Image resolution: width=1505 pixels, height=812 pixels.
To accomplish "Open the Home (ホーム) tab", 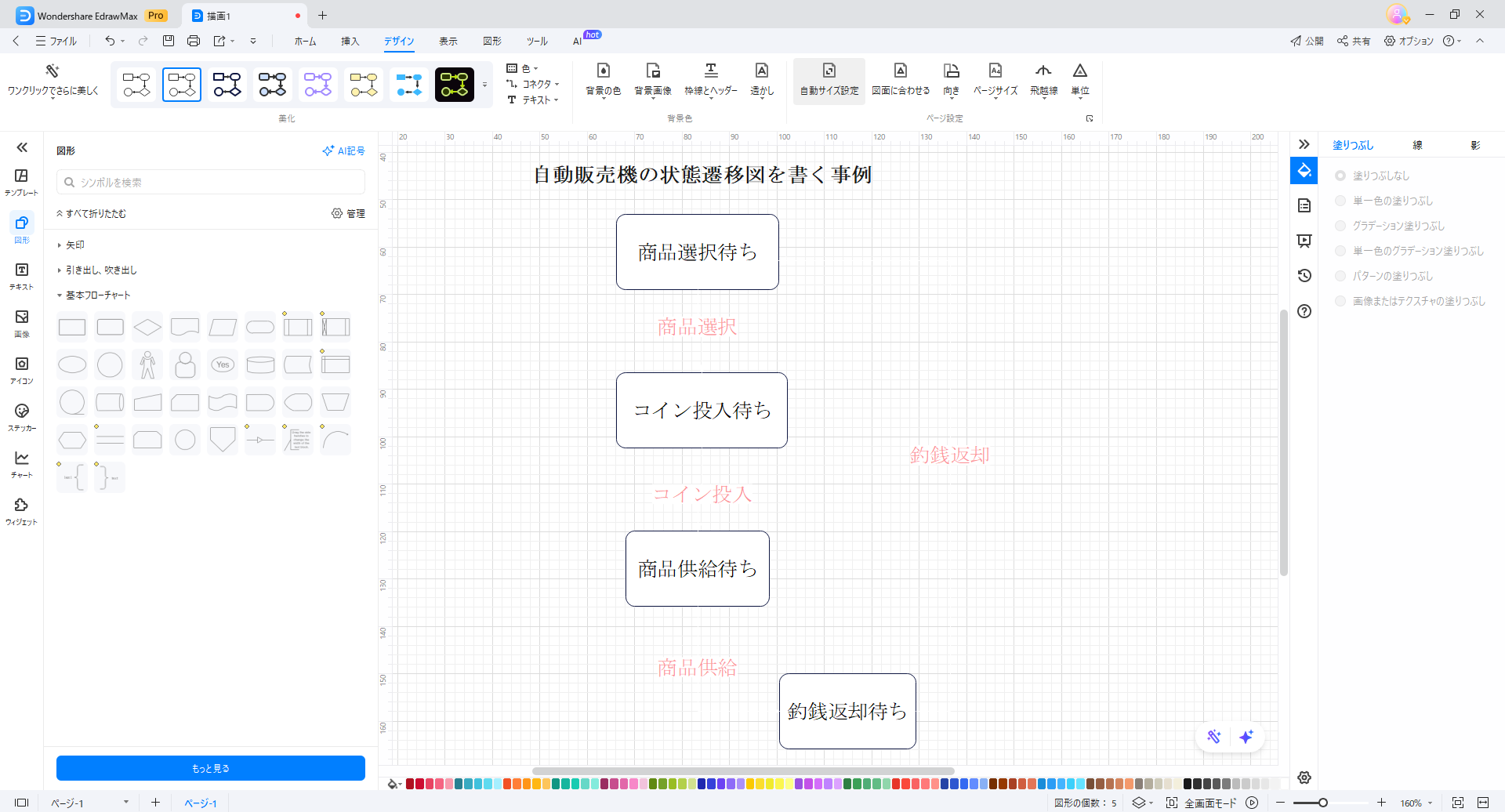I will pyautogui.click(x=305, y=41).
